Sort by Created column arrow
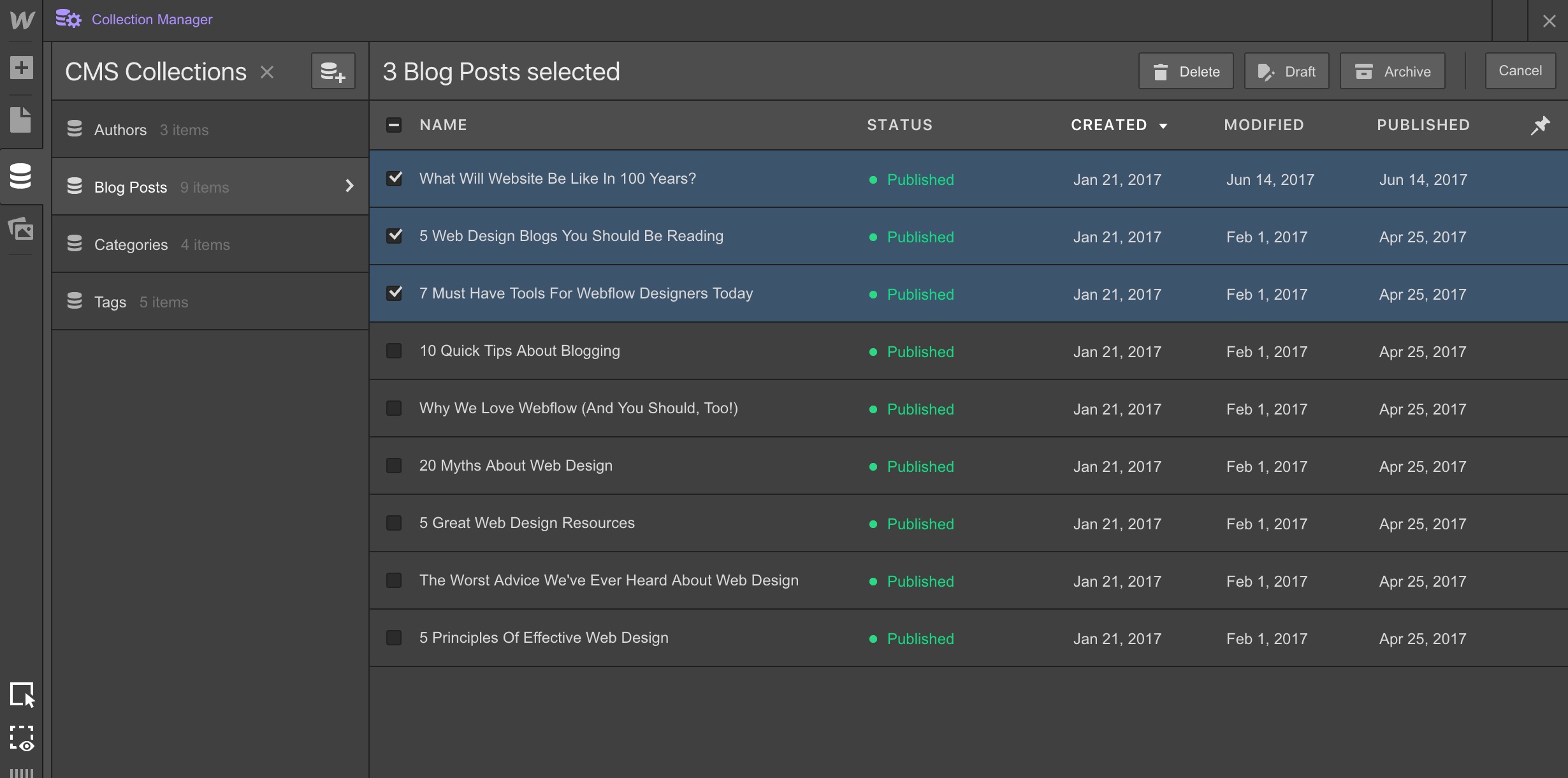 (x=1163, y=126)
